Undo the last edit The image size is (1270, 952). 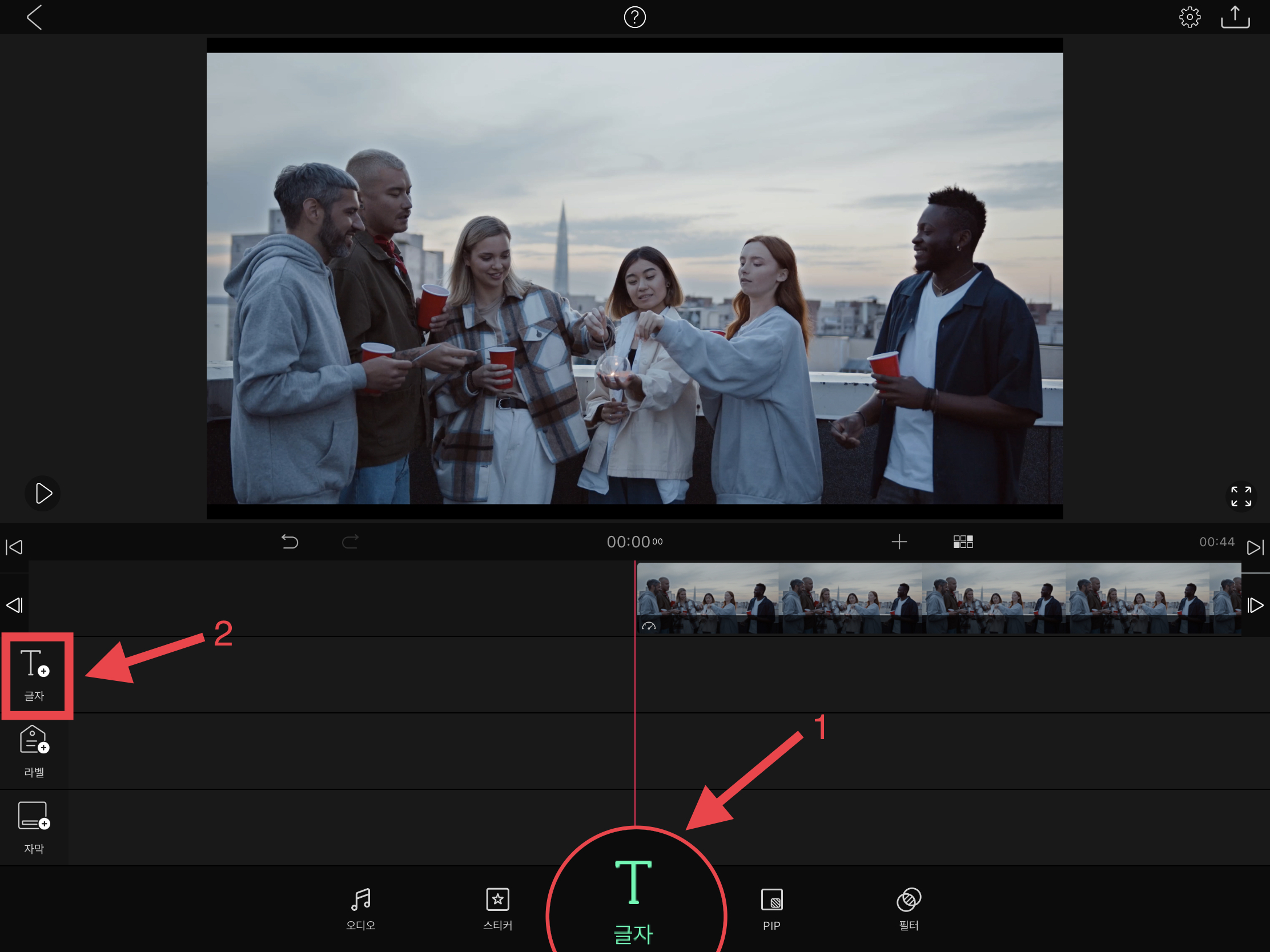290,542
